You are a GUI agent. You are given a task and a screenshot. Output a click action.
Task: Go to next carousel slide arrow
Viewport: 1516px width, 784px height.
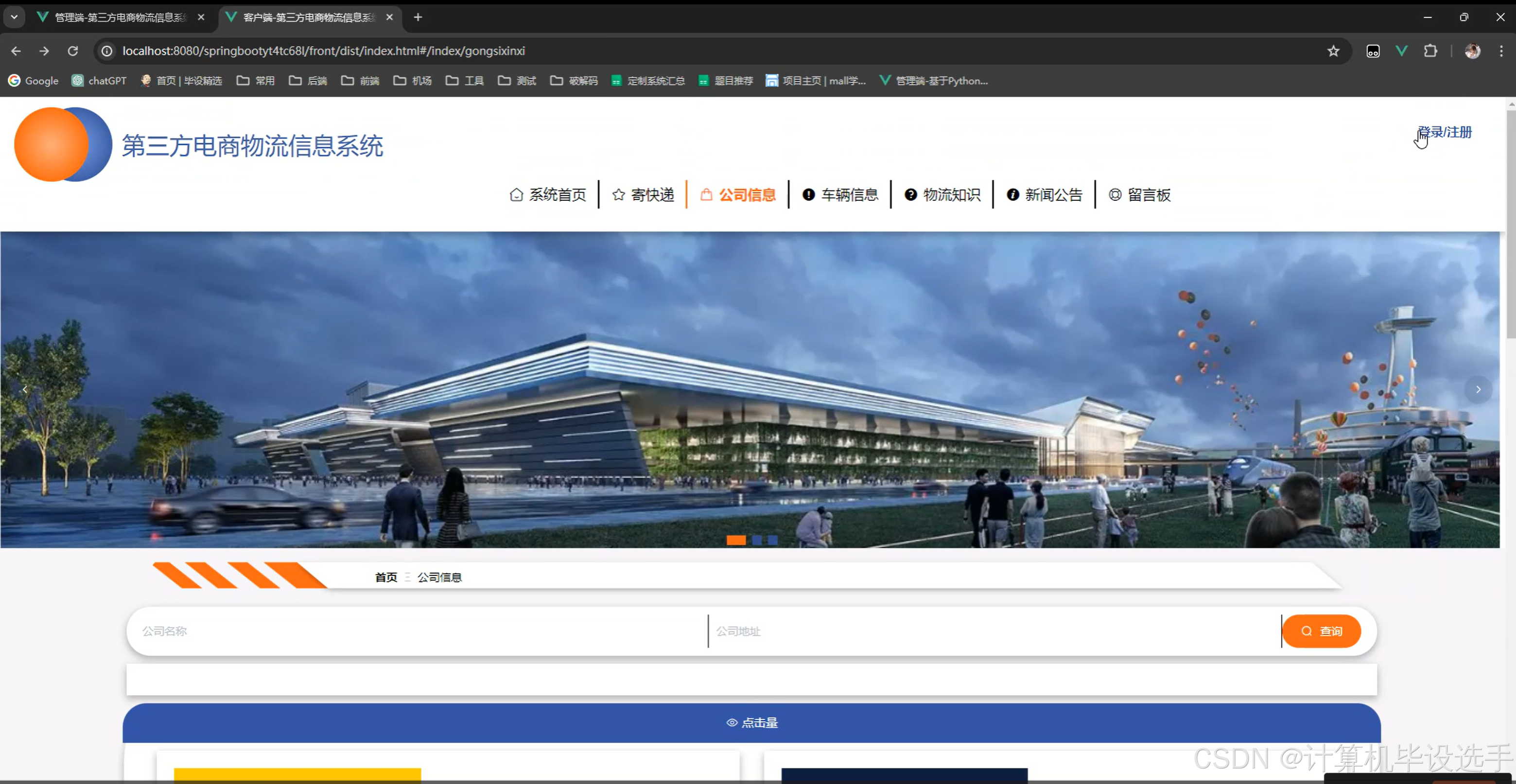tap(1478, 389)
